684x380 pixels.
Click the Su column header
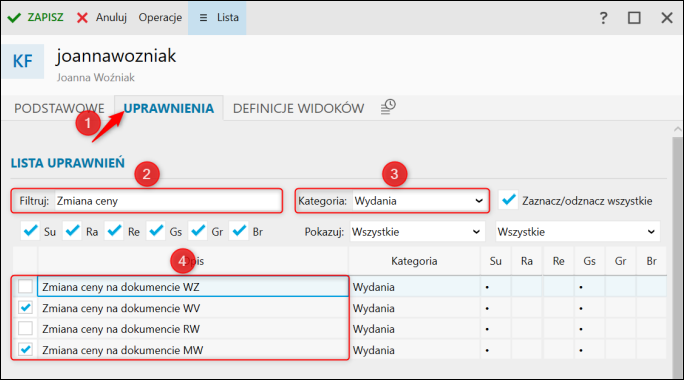coord(496,261)
